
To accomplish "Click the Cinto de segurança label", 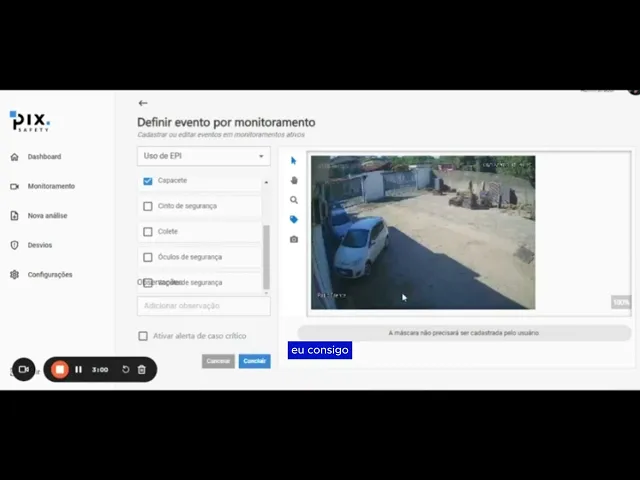I will pyautogui.click(x=187, y=206).
